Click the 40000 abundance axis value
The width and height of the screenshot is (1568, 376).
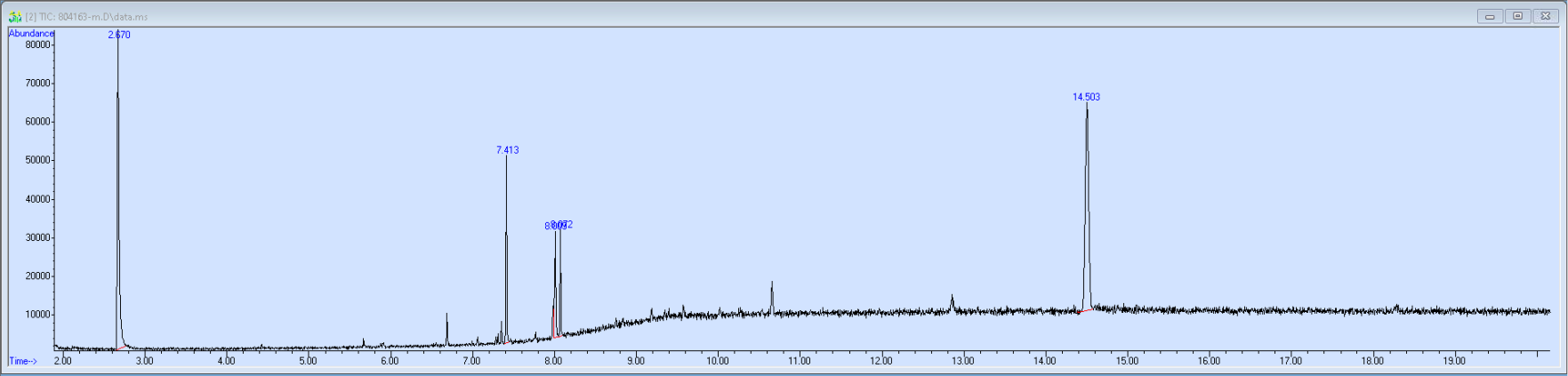coord(37,199)
